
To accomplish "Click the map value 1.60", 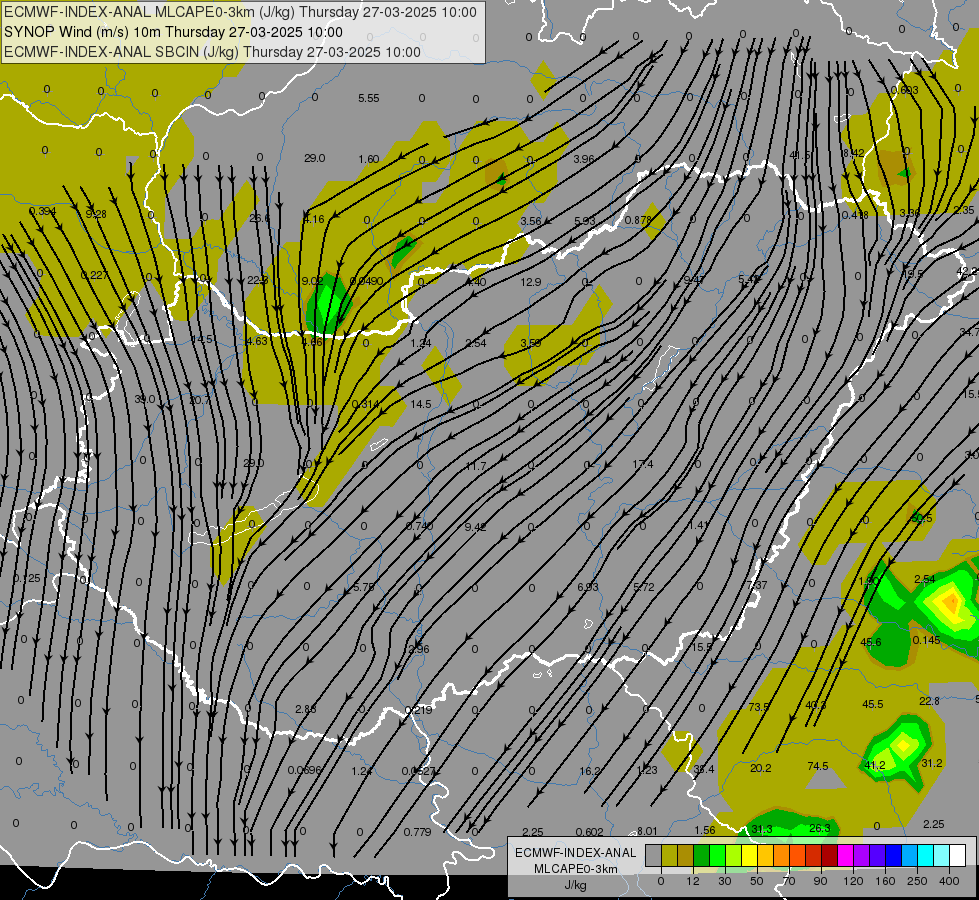I will (x=368, y=159).
